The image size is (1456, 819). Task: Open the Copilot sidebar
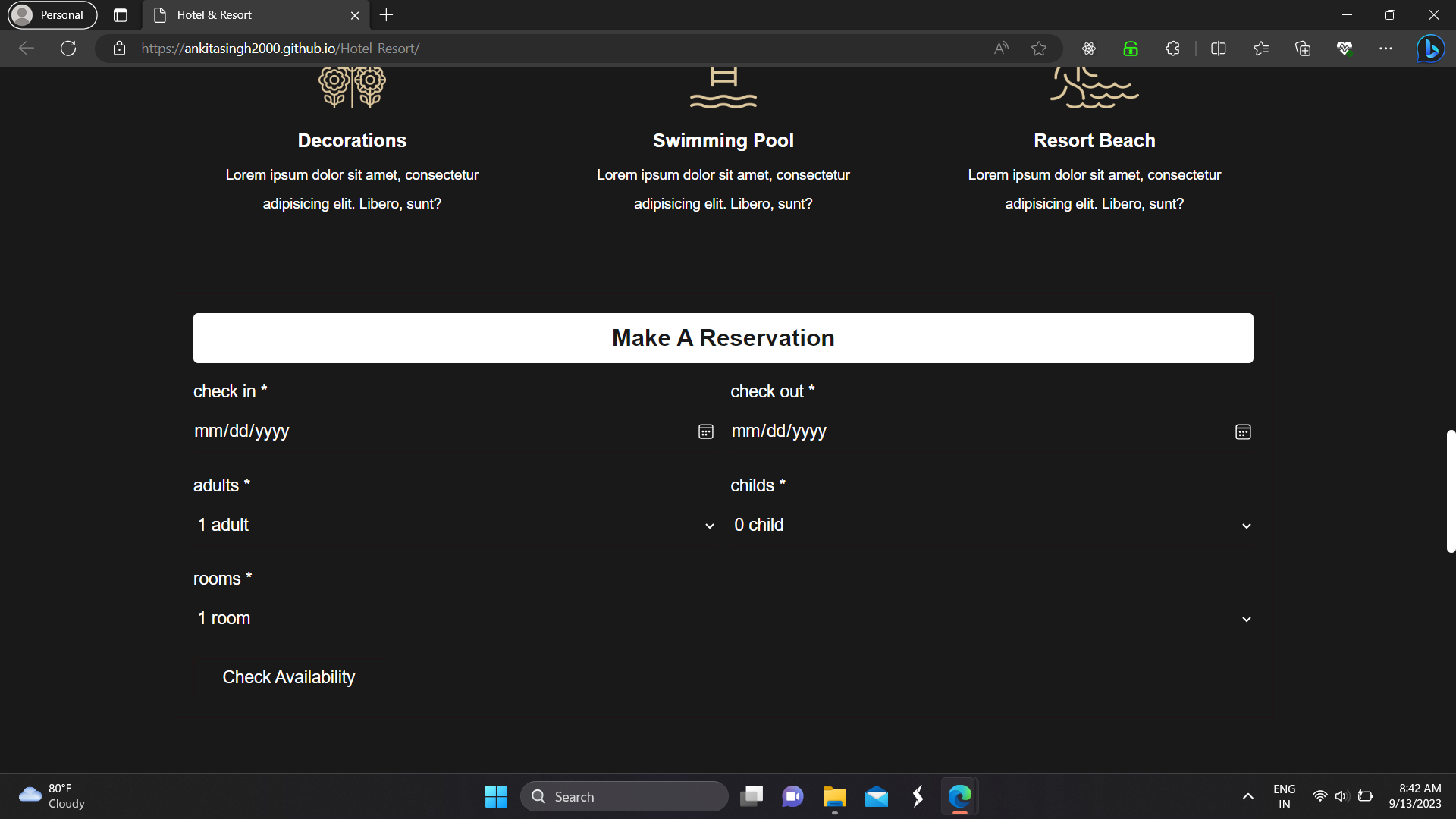point(1430,49)
